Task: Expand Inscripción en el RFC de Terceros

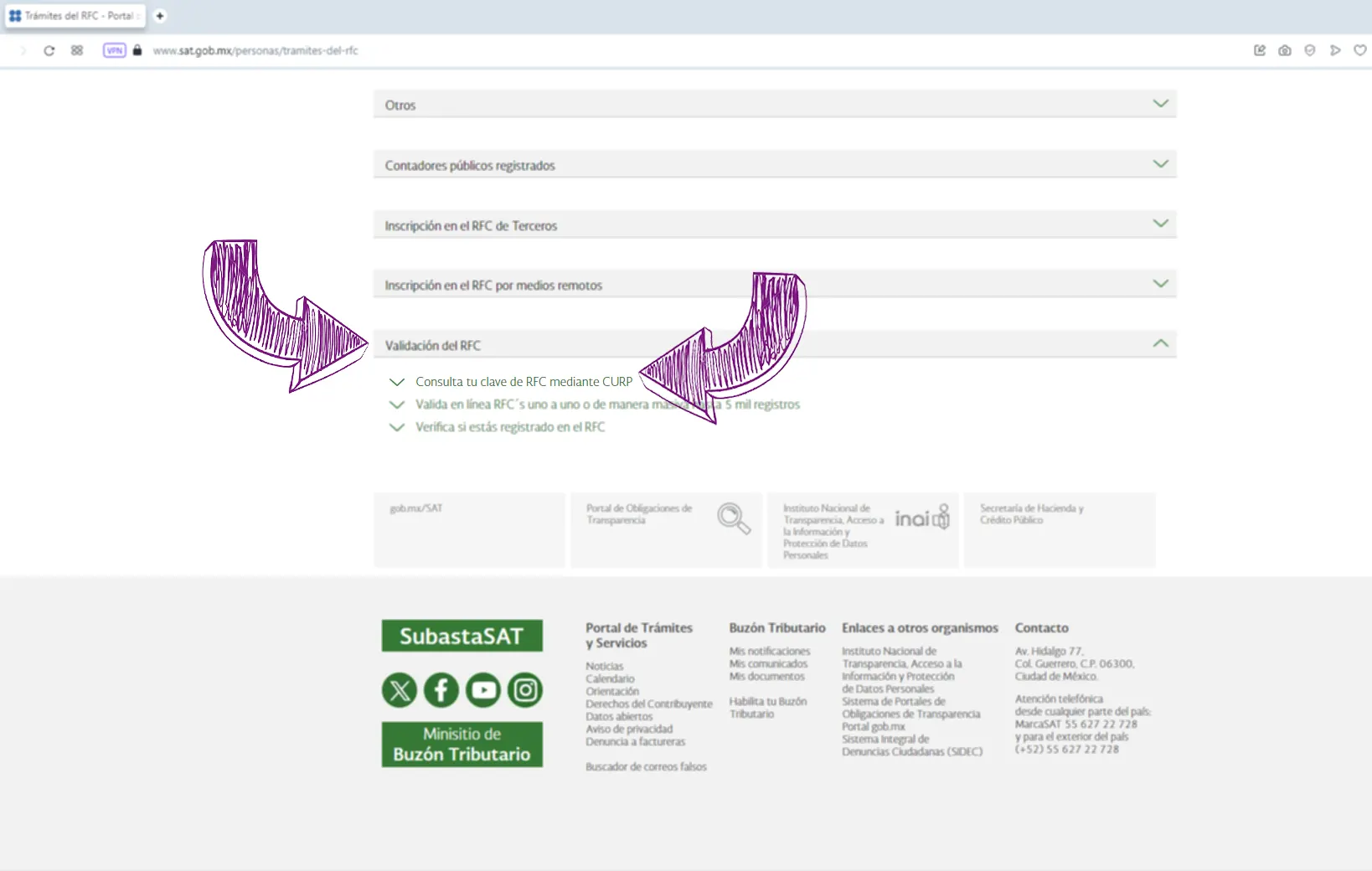Action: [774, 225]
